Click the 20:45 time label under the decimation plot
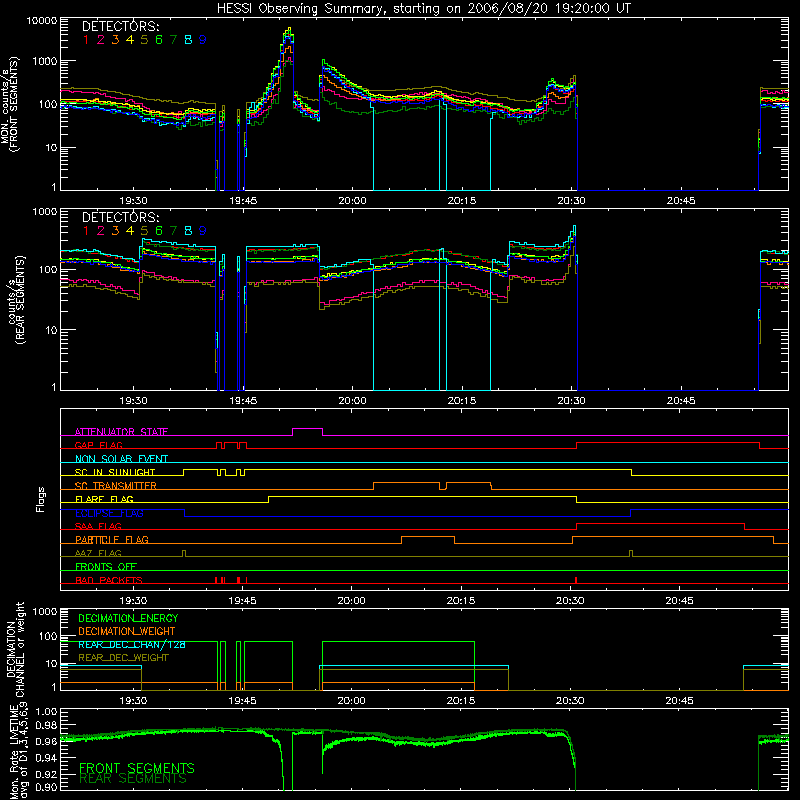 (680, 701)
